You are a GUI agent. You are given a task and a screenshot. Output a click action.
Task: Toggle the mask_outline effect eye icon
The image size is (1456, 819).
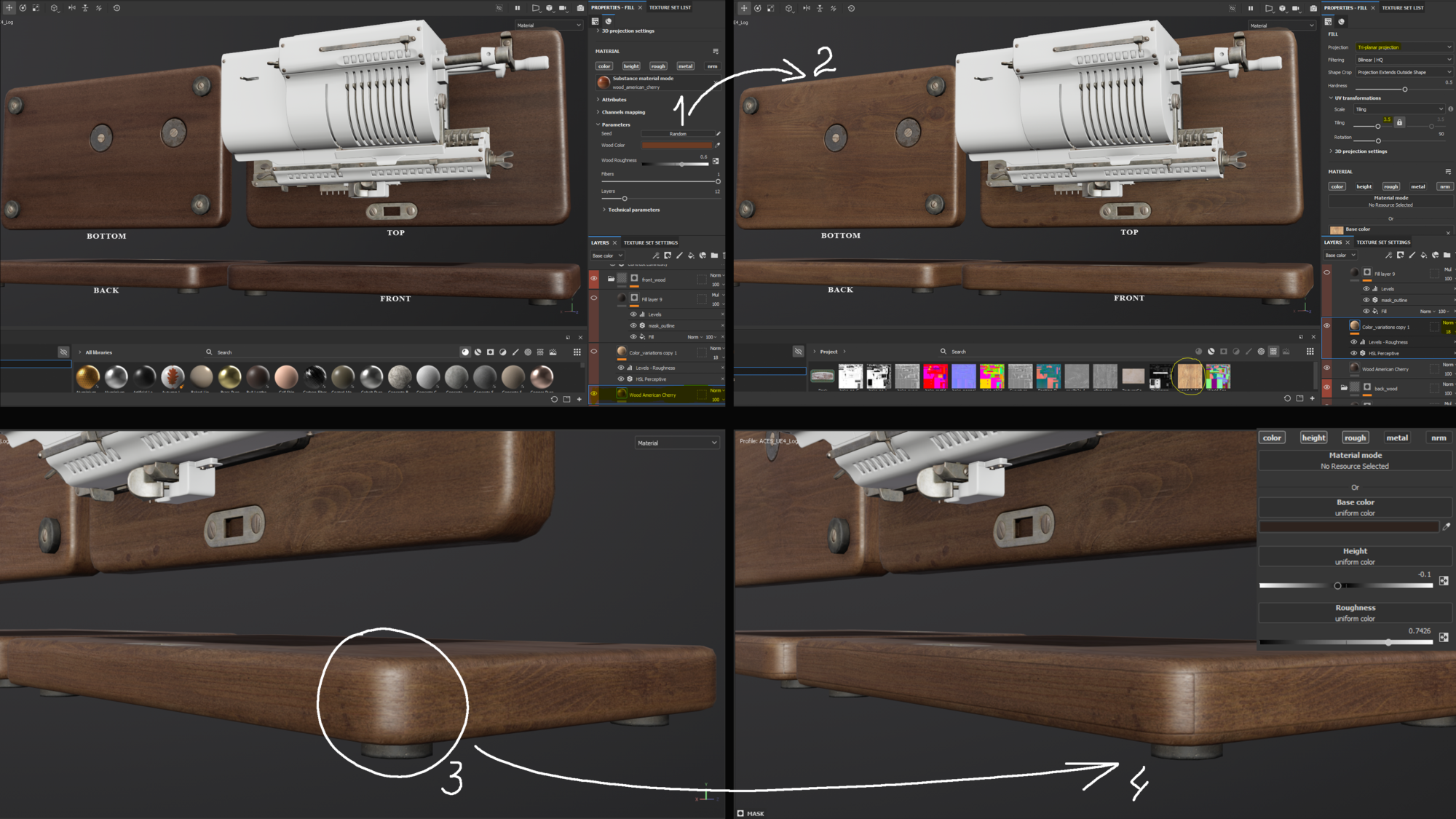pyautogui.click(x=633, y=325)
